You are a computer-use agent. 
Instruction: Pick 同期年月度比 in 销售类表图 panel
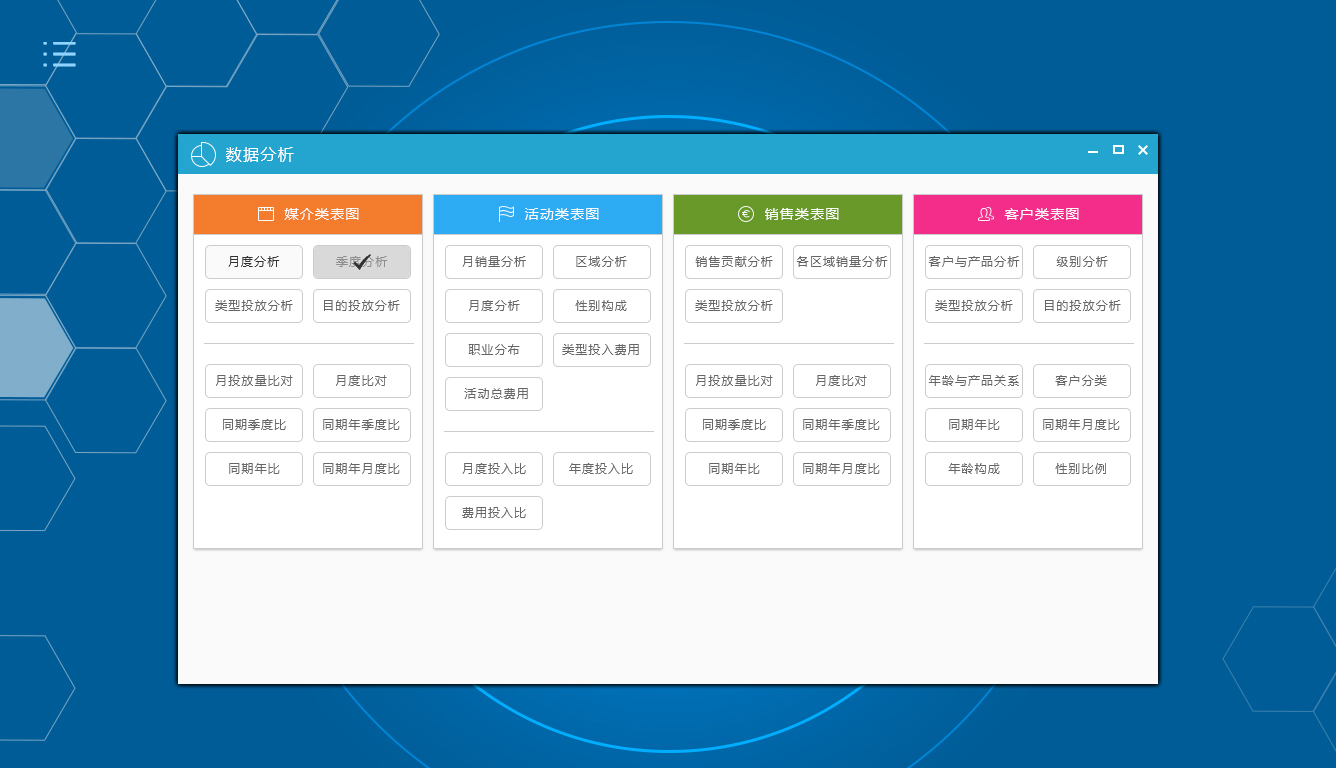[x=842, y=469]
